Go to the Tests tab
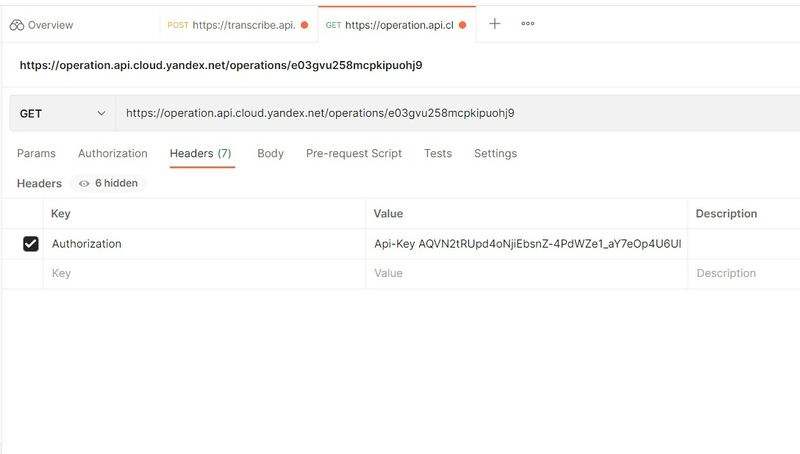800x454 pixels. coord(437,154)
